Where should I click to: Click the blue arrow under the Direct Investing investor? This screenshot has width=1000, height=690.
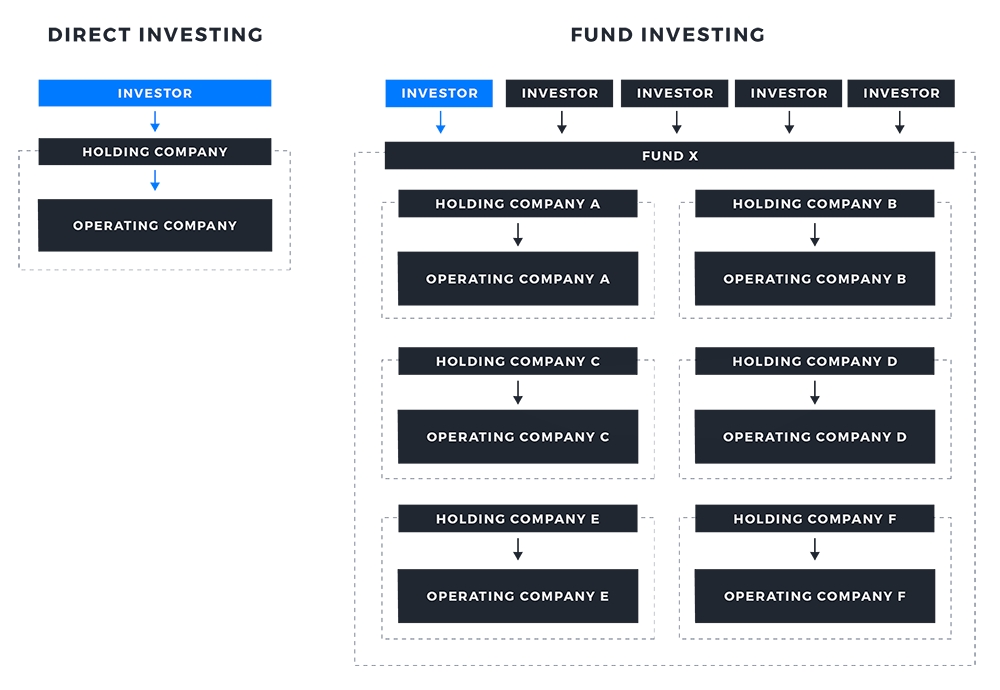155,122
